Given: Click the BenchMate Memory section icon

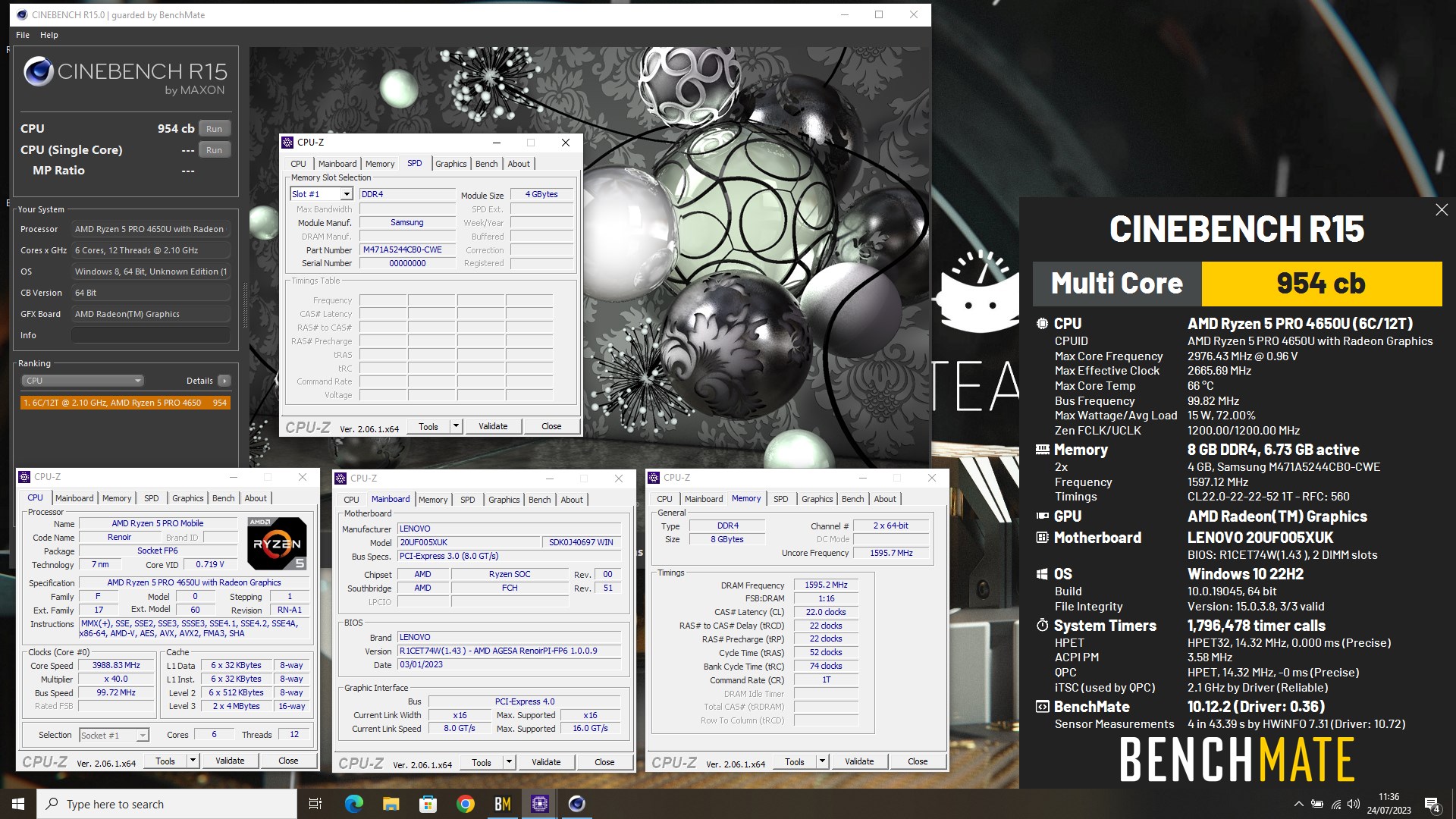Looking at the screenshot, I should [1043, 450].
